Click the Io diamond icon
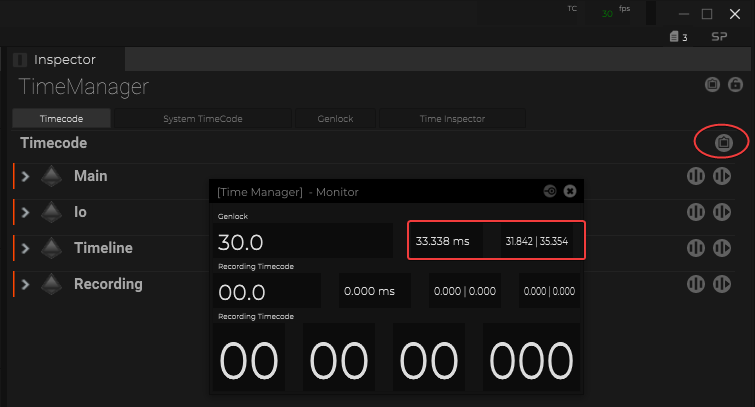 click(x=52, y=212)
